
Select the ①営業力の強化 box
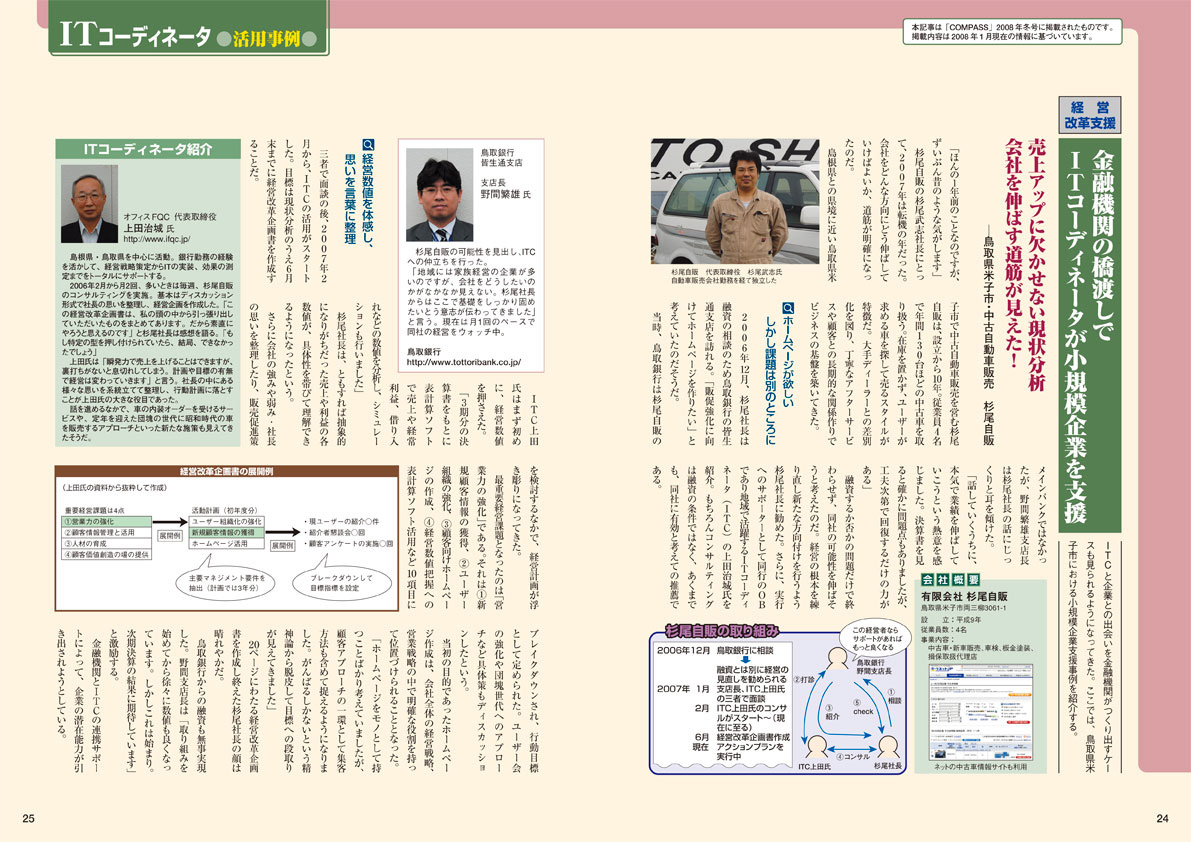[106, 522]
